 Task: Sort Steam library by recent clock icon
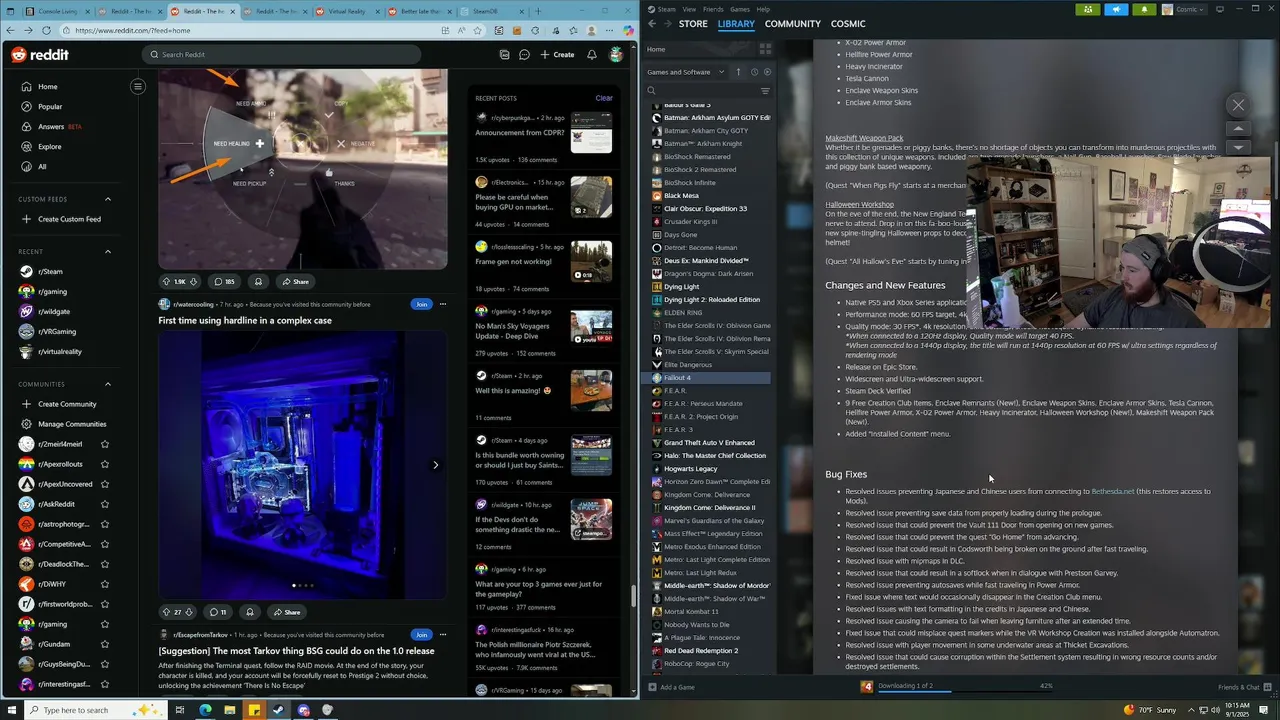(754, 72)
